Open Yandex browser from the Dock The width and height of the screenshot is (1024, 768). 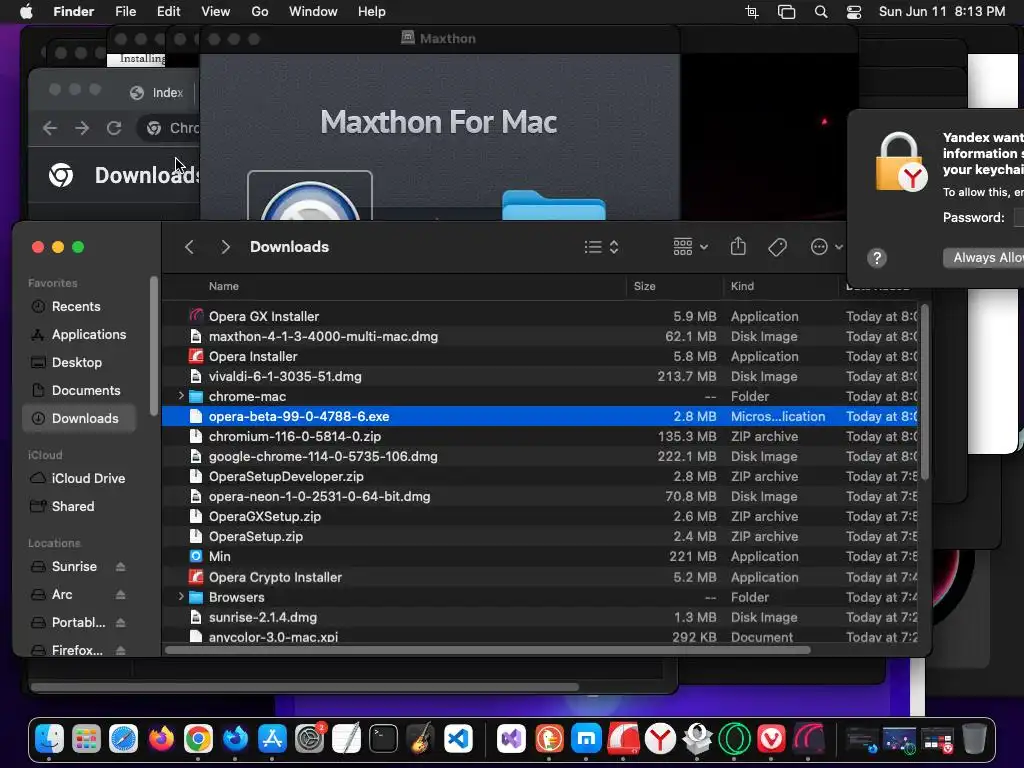[x=660, y=739]
